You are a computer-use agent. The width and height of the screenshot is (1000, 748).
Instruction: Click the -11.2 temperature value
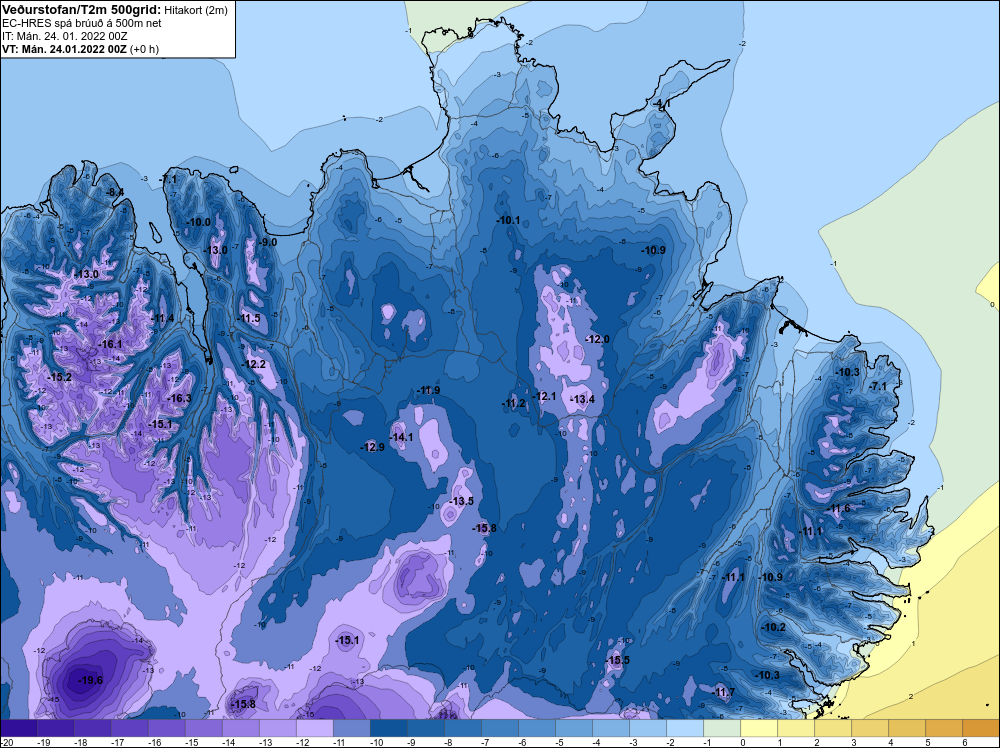click(x=513, y=403)
